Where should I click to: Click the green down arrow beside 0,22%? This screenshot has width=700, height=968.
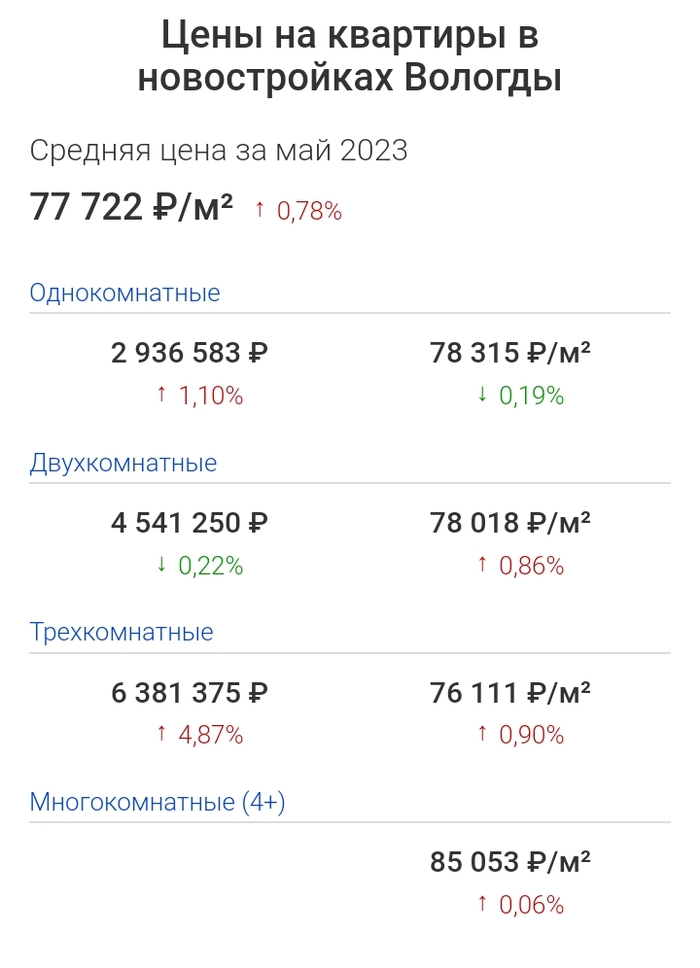point(161,565)
